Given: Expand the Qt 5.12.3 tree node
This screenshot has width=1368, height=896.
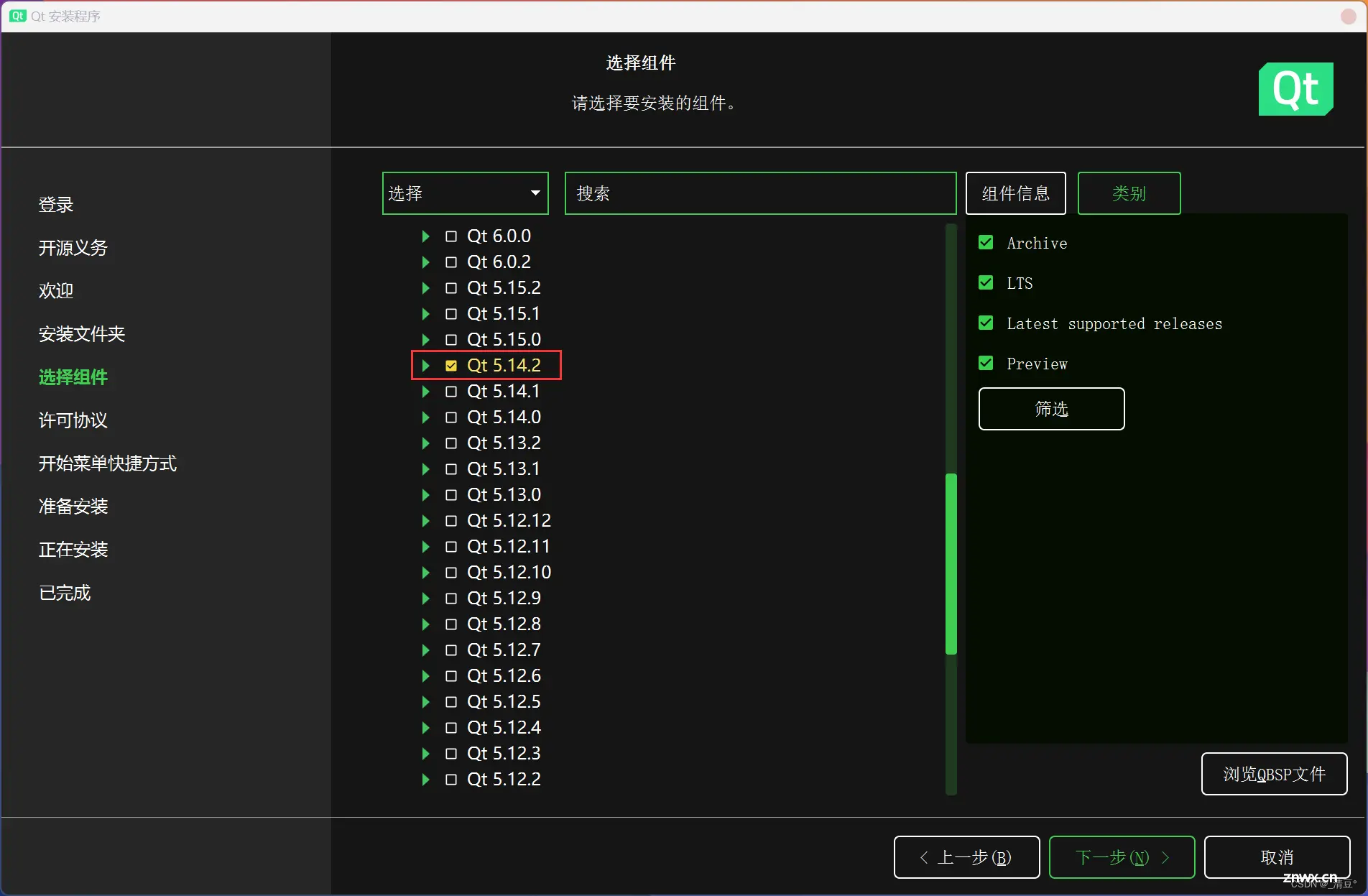Looking at the screenshot, I should [425, 754].
